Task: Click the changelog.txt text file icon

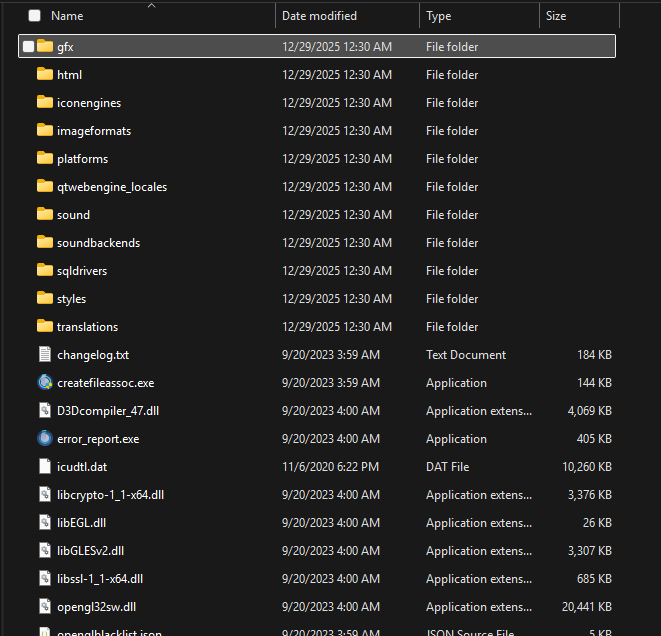Action: tap(45, 354)
